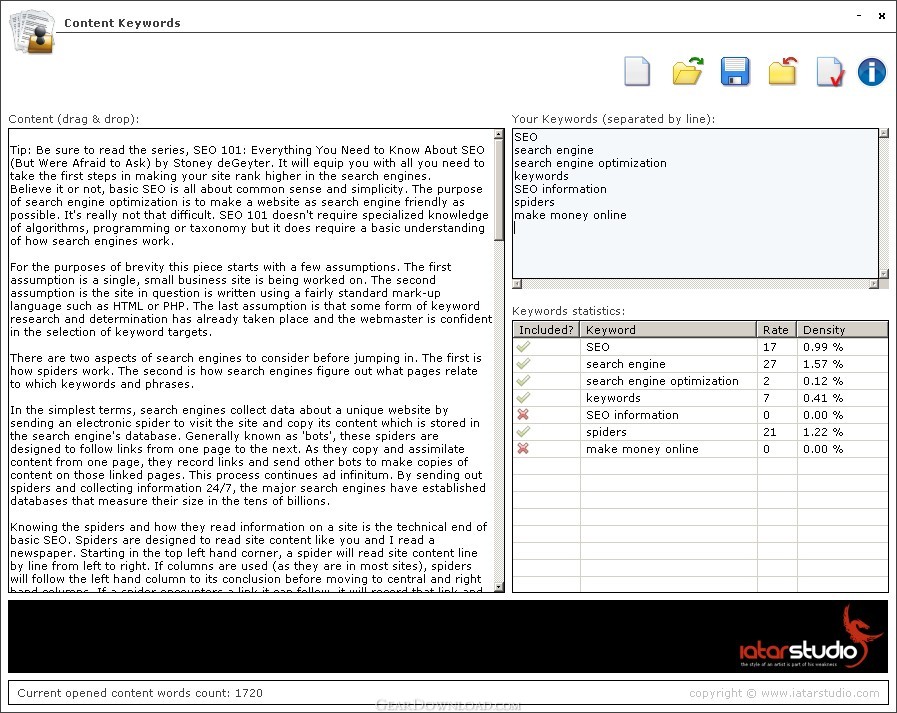Viewport: 897px width, 713px height.
Task: Click the Density value 0.12 %
Action: tap(823, 381)
